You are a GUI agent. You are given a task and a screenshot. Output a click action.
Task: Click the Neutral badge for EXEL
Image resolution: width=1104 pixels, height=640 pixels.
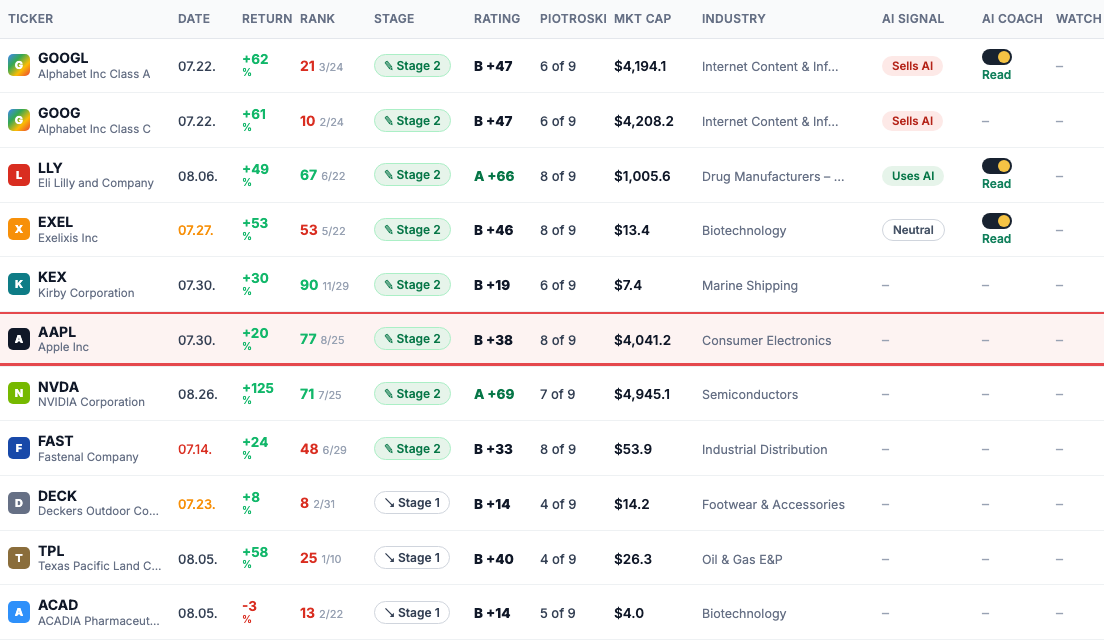(x=913, y=230)
